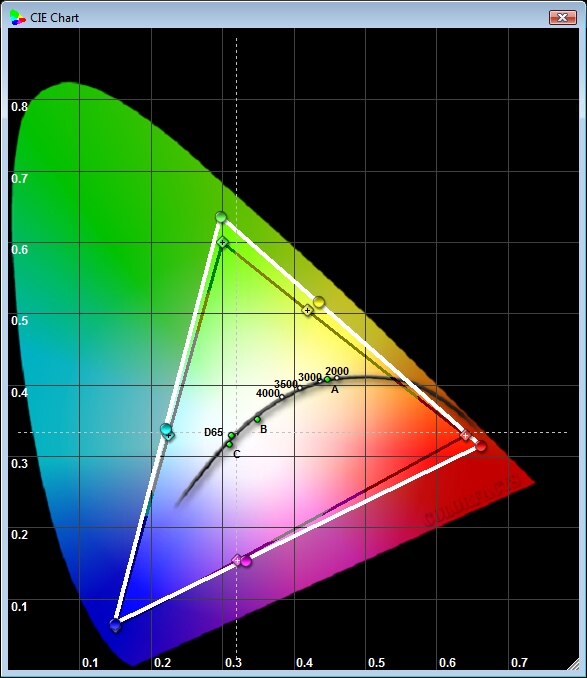This screenshot has width=587, height=678.
Task: Click the 0.8 y-axis label
Action: point(19,107)
